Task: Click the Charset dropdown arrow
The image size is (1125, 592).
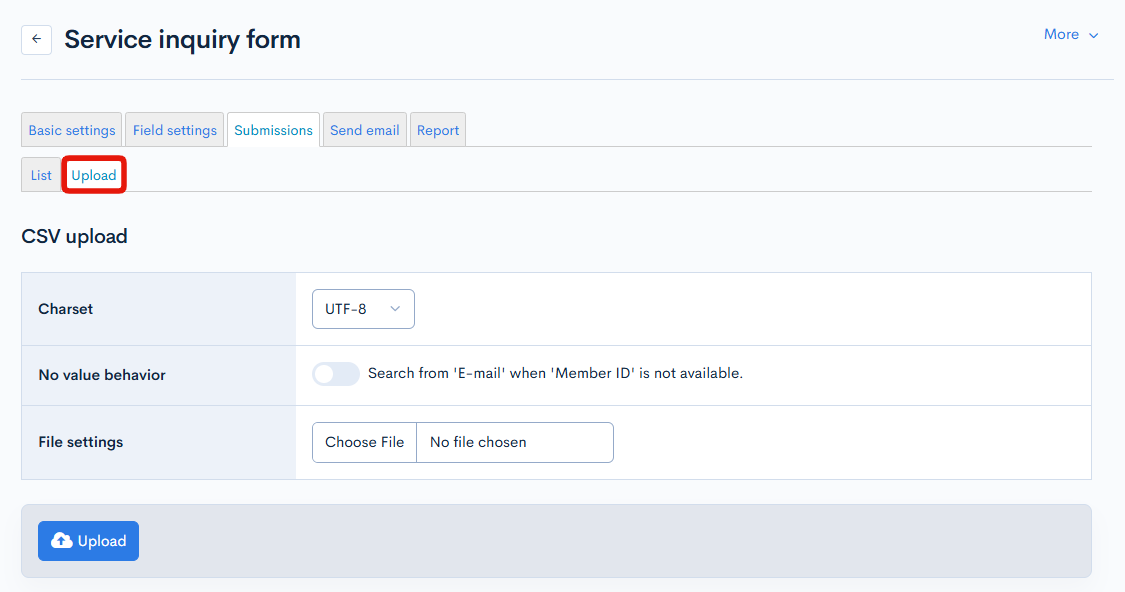Action: click(395, 309)
